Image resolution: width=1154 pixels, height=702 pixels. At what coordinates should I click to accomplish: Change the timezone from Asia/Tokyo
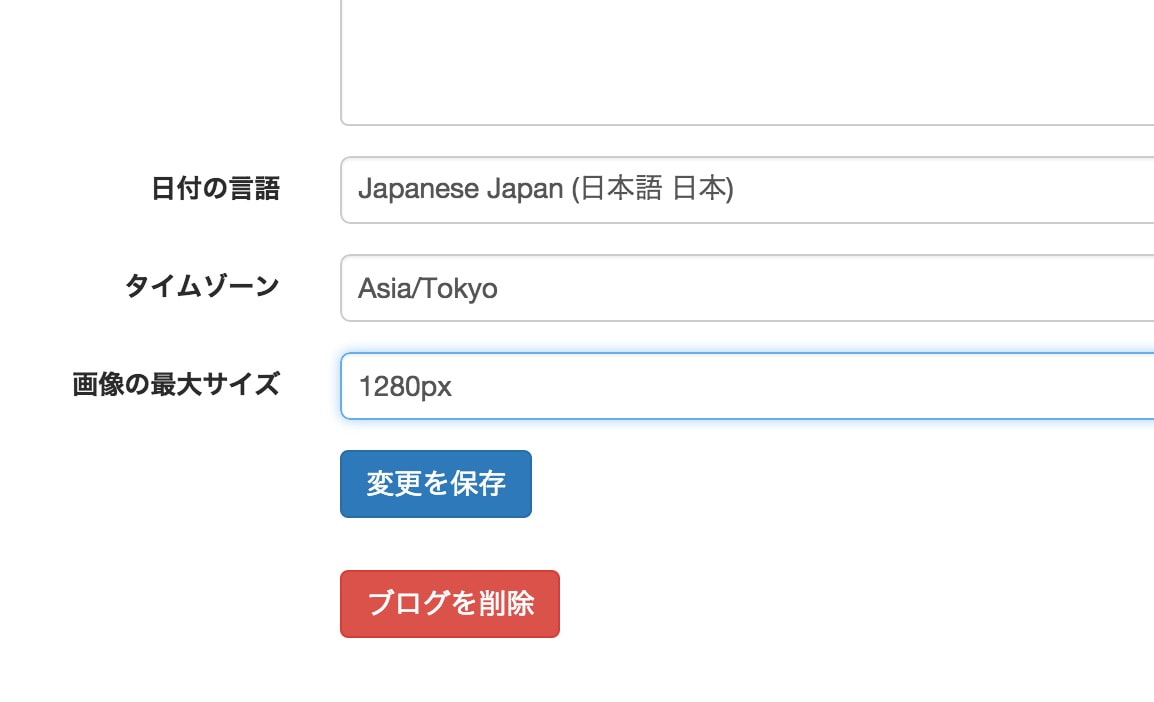[747, 288]
